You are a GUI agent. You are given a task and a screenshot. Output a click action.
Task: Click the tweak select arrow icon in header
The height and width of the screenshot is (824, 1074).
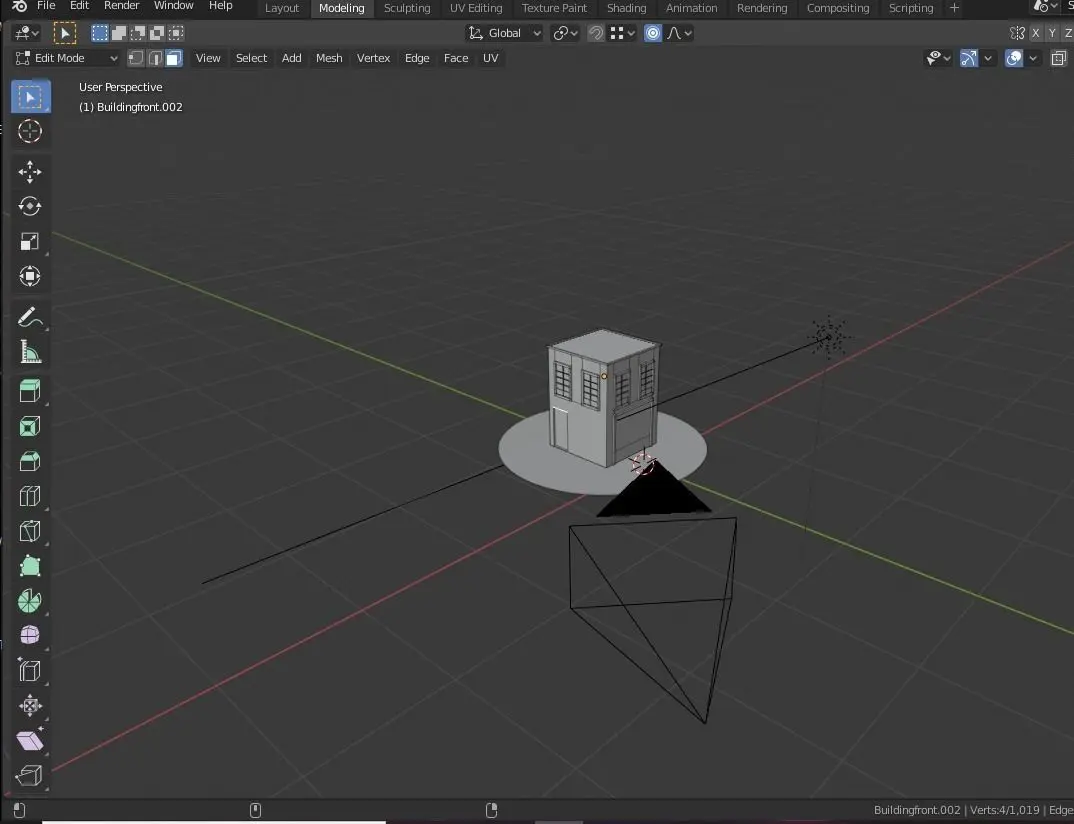[65, 33]
